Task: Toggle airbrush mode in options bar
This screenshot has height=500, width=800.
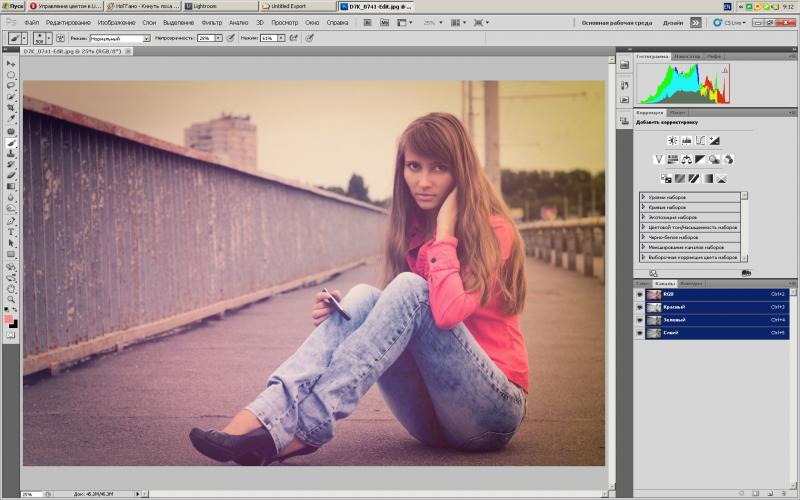Action: tap(294, 38)
